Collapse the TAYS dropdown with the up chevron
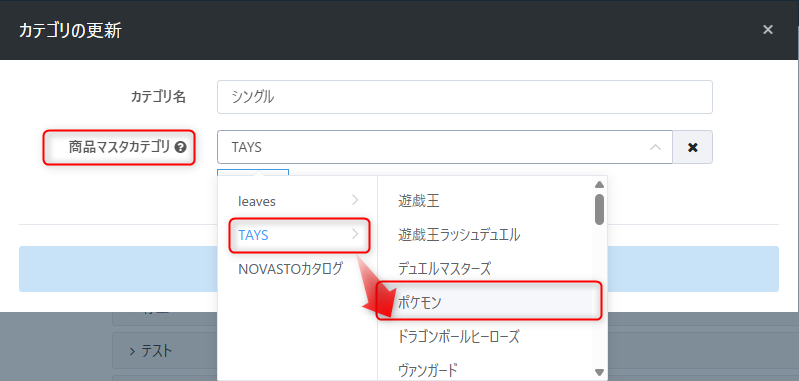 tap(655, 147)
